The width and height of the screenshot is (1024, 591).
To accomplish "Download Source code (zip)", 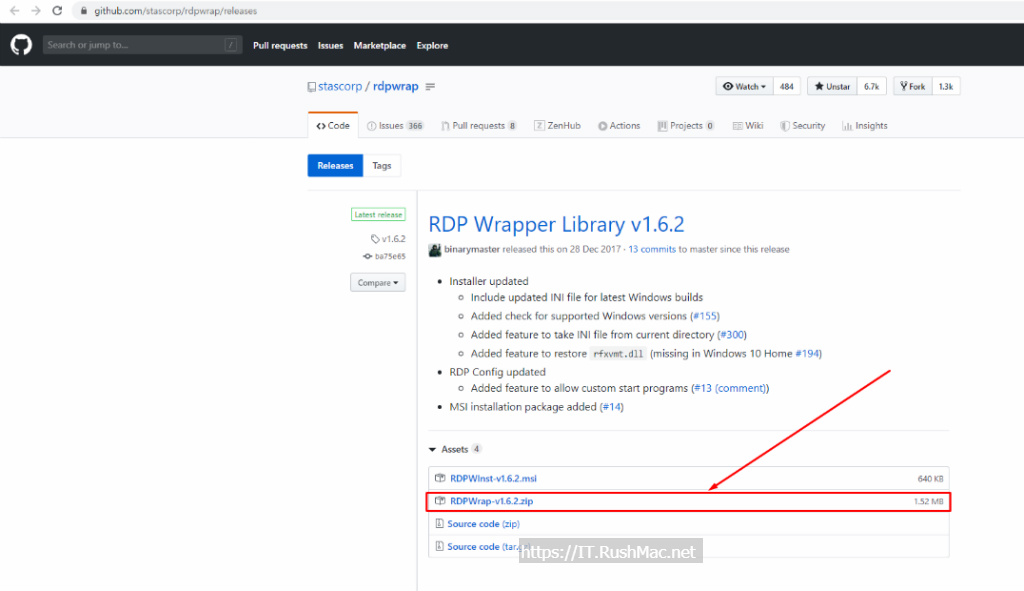I will point(483,524).
